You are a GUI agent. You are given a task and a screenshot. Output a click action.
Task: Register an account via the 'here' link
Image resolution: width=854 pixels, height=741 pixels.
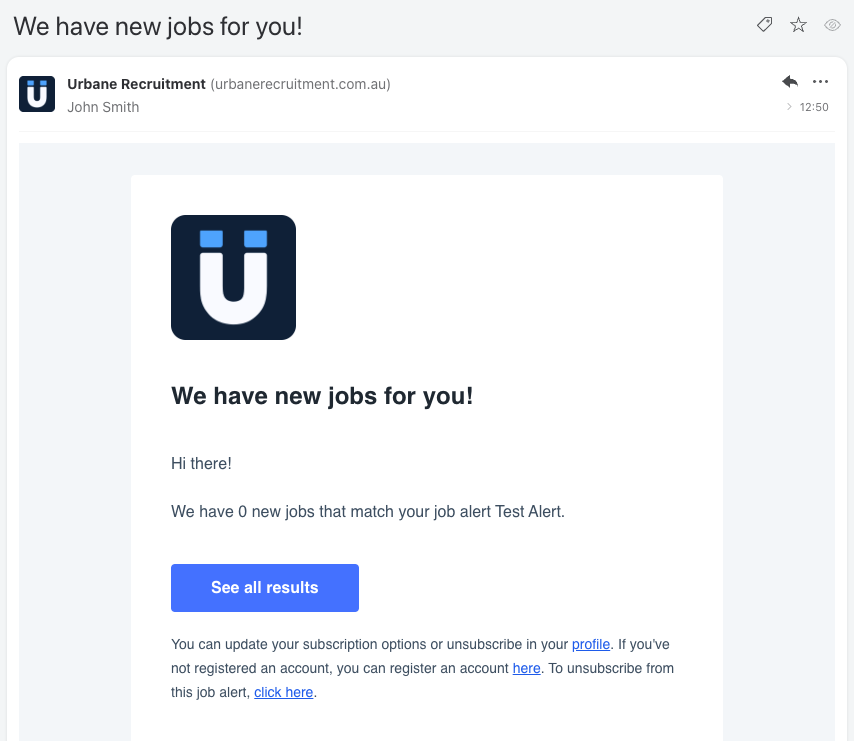(x=526, y=668)
